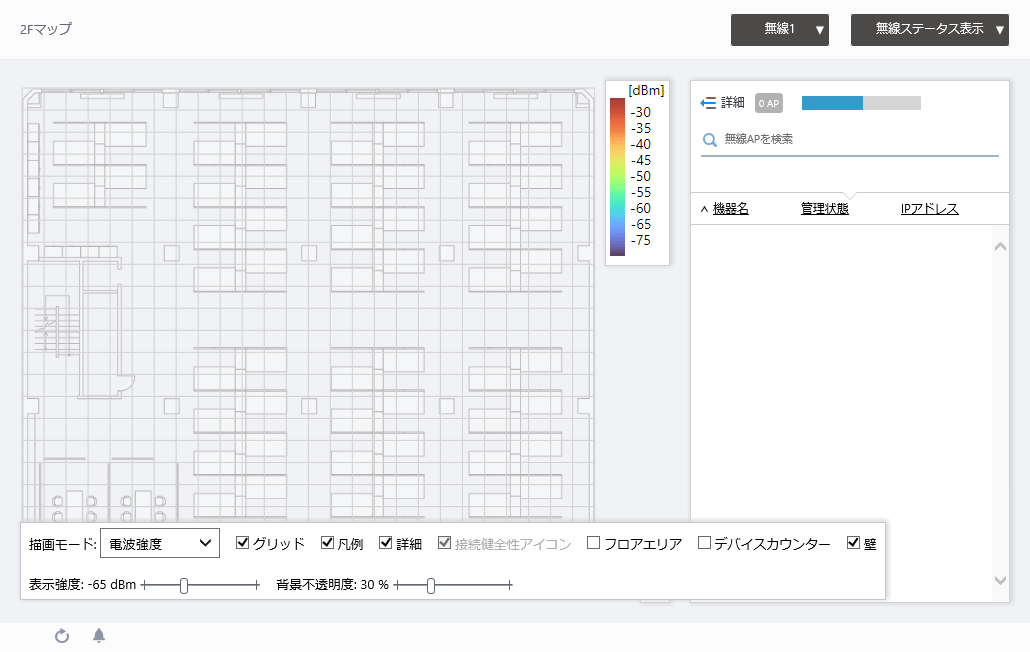This screenshot has width=1030, height=652.
Task: Open the 無線ステータス表示 dropdown
Action: point(929,30)
